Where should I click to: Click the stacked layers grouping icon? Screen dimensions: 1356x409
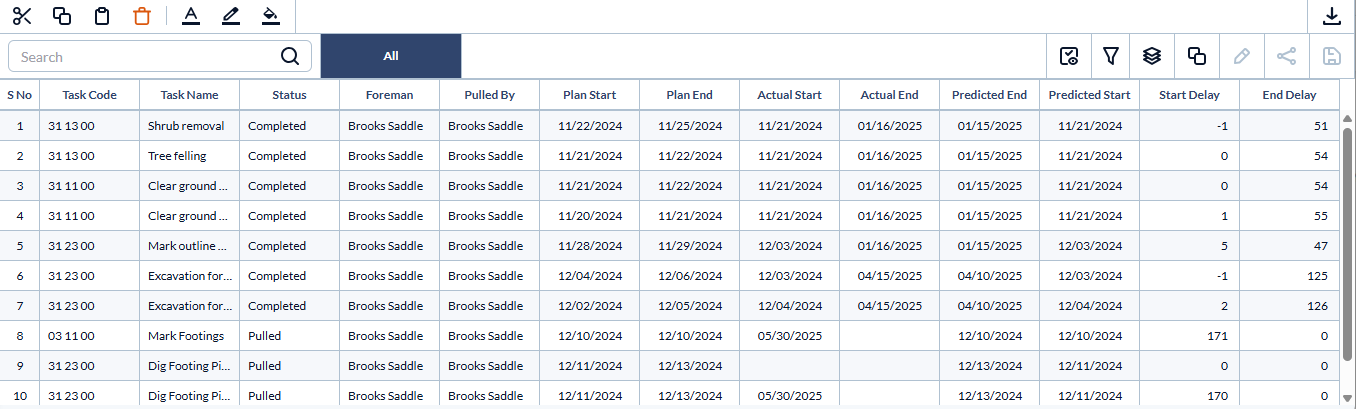coord(1151,56)
